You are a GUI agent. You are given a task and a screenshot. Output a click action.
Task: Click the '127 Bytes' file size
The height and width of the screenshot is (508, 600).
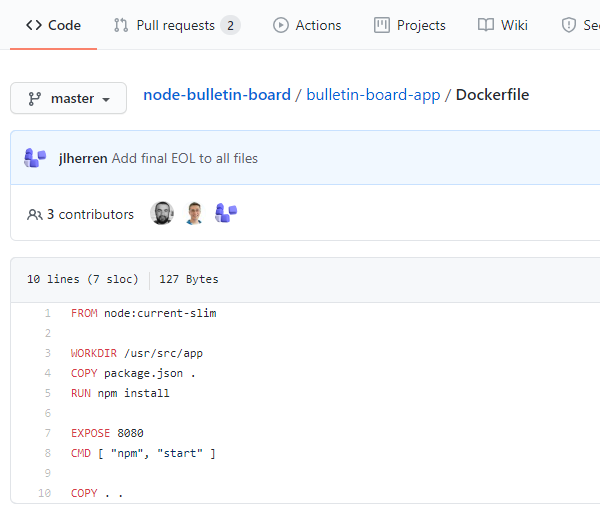coord(189,279)
